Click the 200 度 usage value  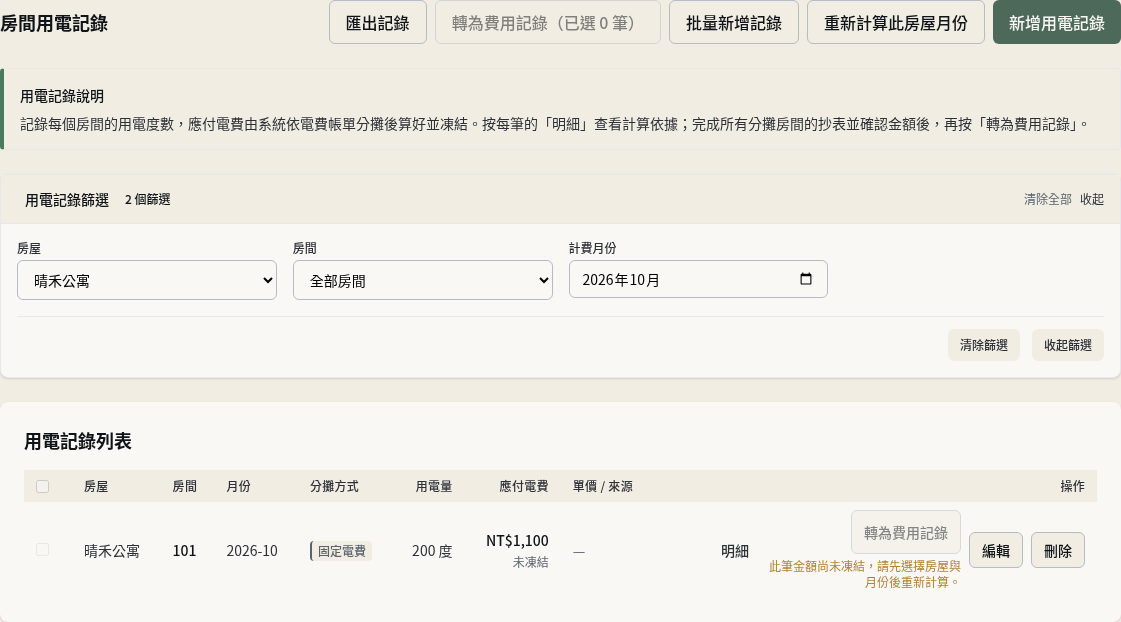pyautogui.click(x=432, y=551)
